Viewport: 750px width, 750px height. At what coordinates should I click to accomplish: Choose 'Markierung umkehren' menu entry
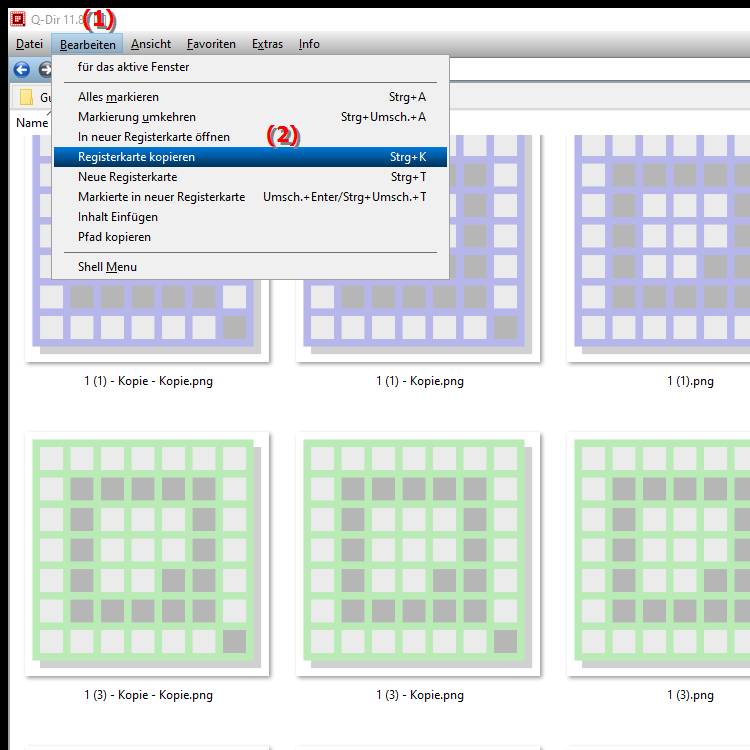pyautogui.click(x=250, y=117)
